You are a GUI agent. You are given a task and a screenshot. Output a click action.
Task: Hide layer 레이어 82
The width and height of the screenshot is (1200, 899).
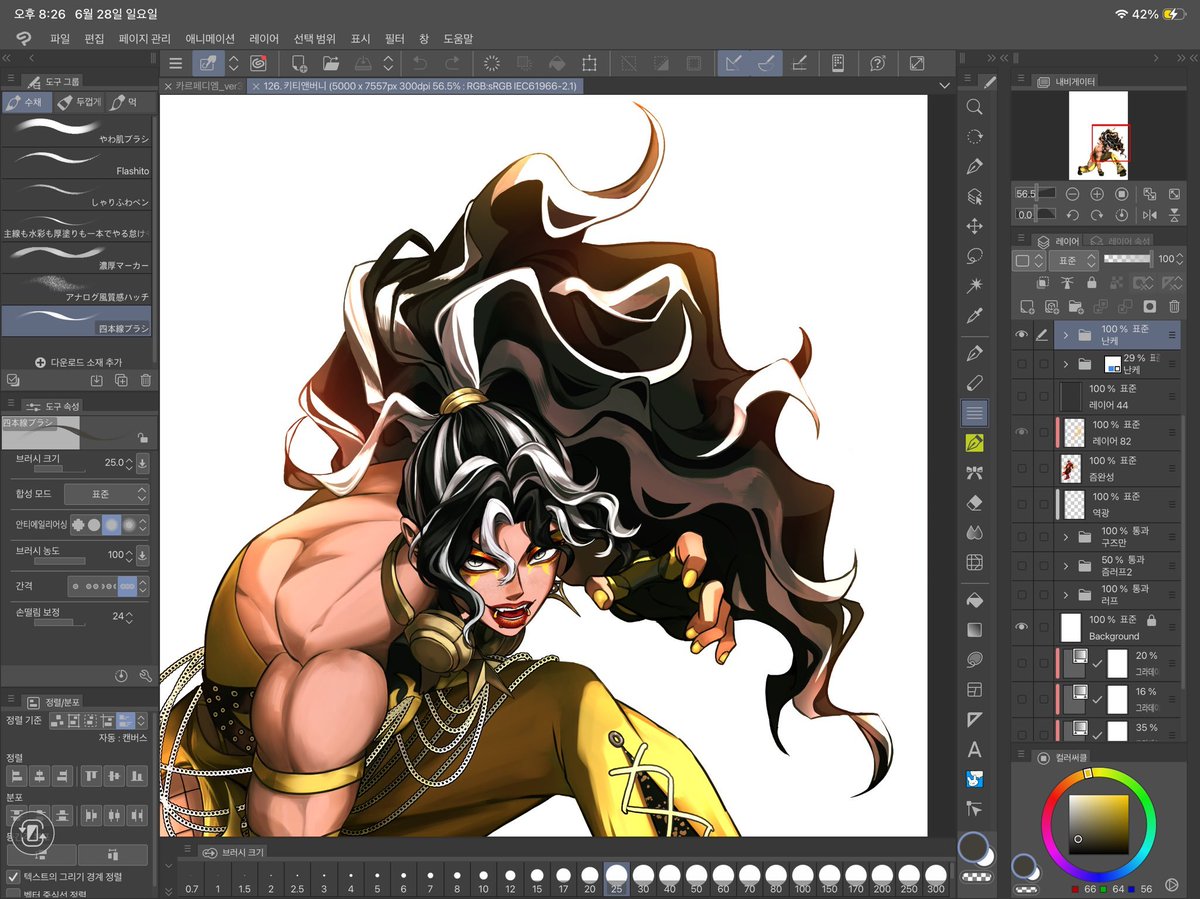[1021, 432]
